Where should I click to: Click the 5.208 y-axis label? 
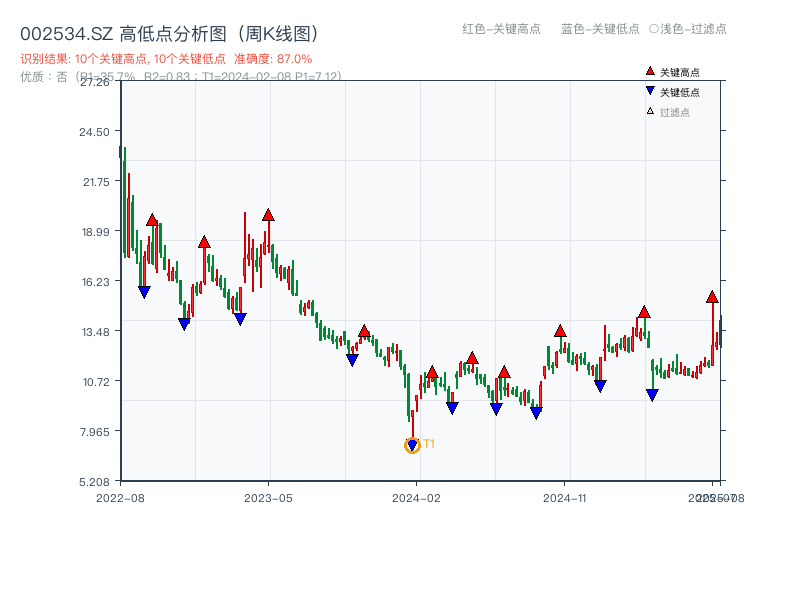[94, 482]
